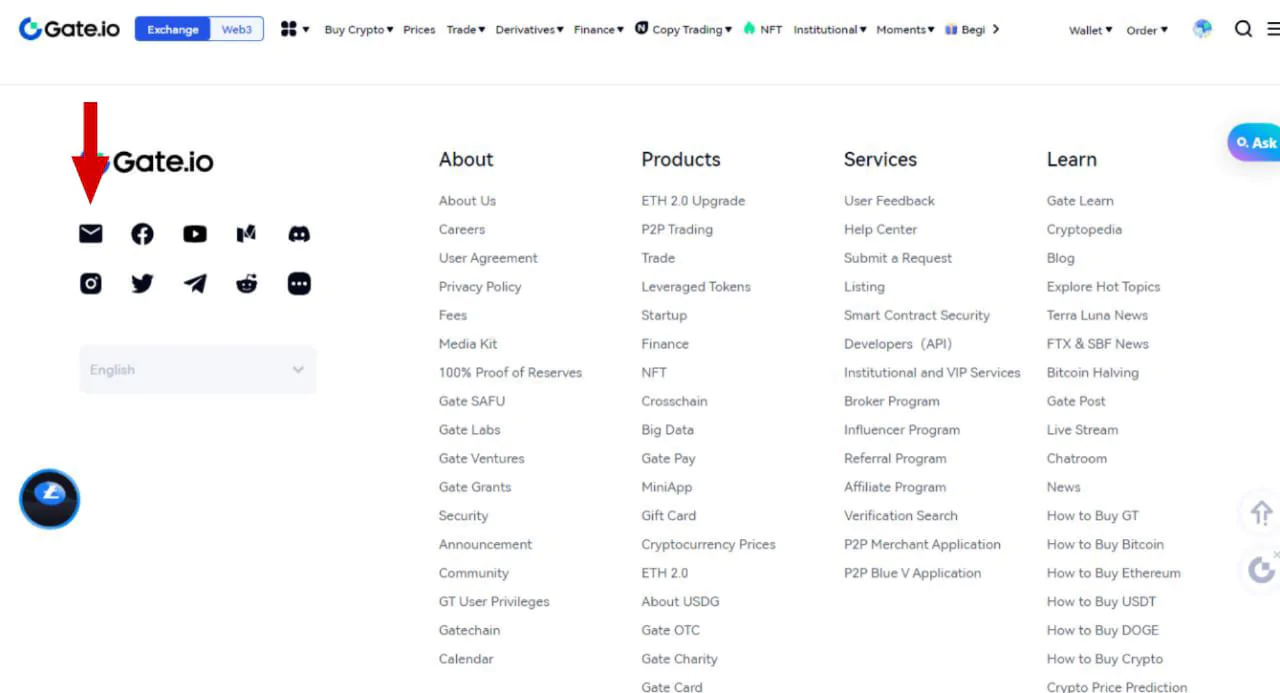The height and width of the screenshot is (693, 1280).
Task: Open the Startup link
Action: [664, 315]
